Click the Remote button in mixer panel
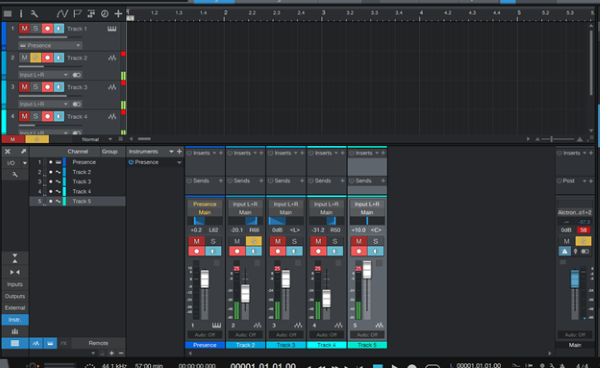 98,343
